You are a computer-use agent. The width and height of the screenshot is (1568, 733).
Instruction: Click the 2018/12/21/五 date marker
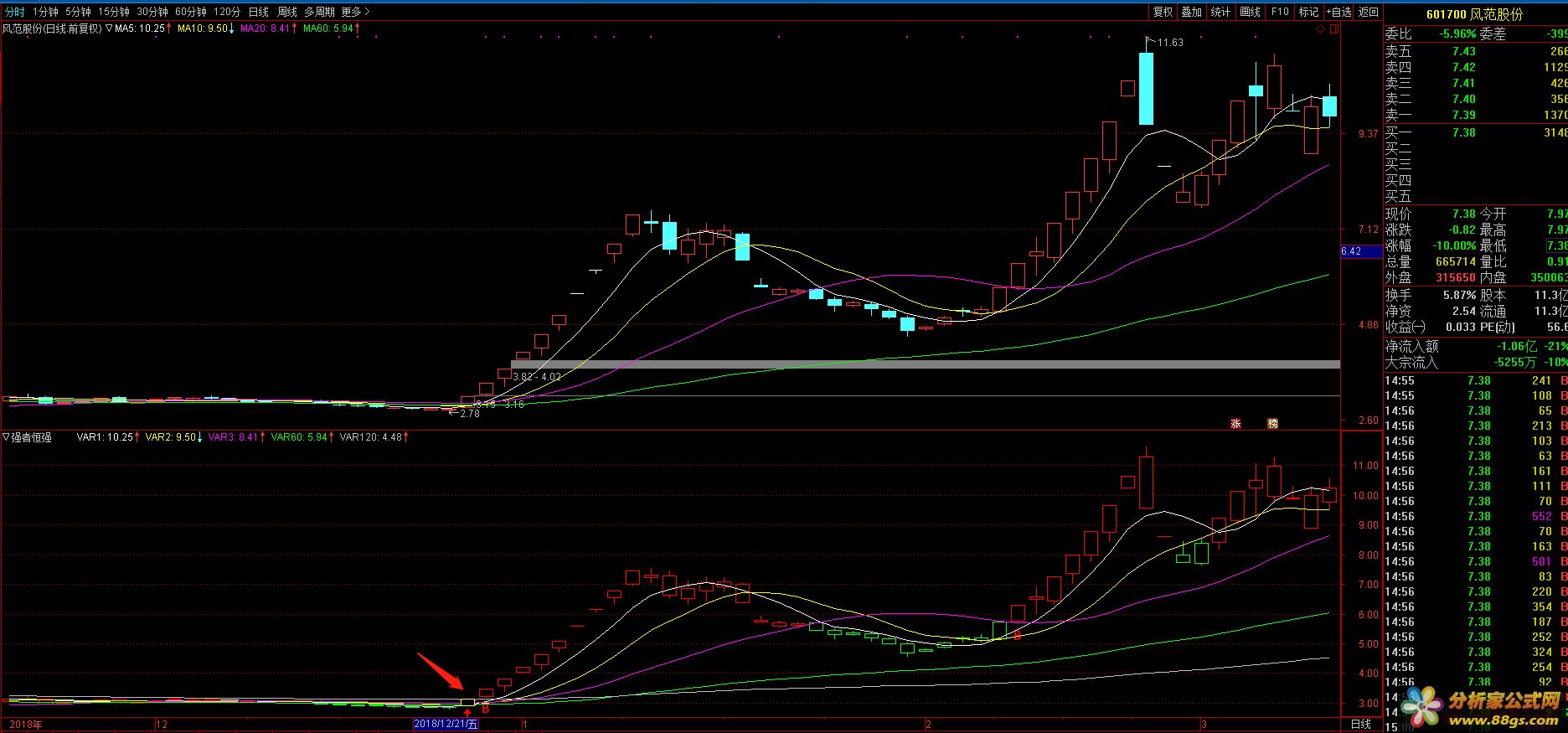(x=446, y=724)
